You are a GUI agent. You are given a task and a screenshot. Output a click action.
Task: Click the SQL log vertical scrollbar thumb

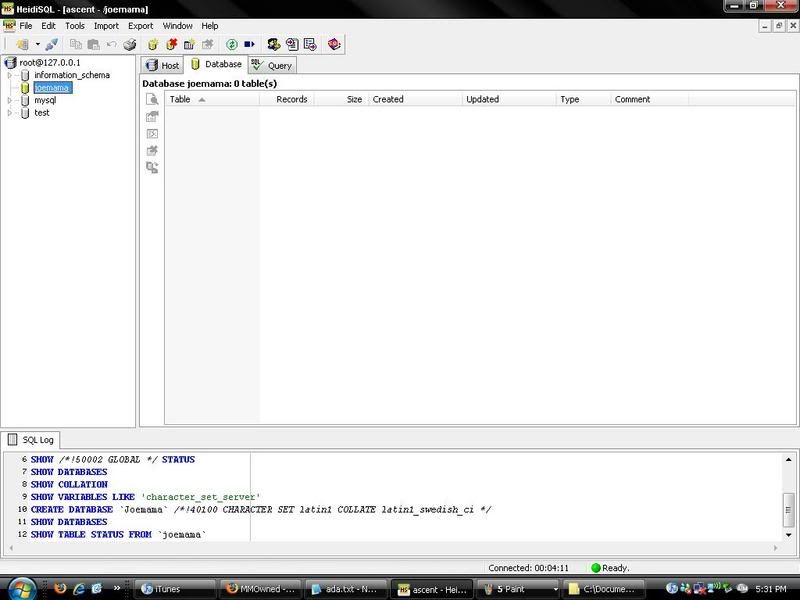(x=788, y=509)
